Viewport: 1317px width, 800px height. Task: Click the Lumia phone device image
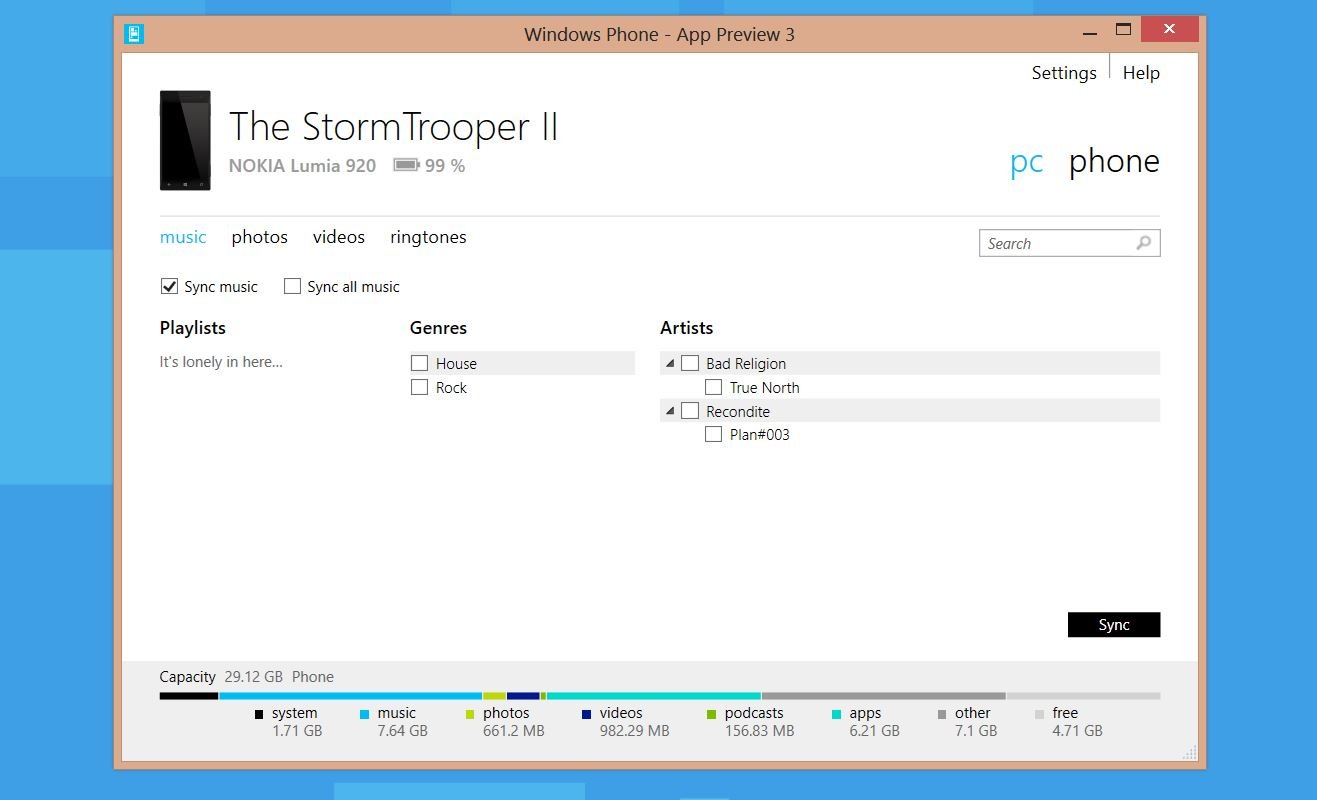click(185, 140)
